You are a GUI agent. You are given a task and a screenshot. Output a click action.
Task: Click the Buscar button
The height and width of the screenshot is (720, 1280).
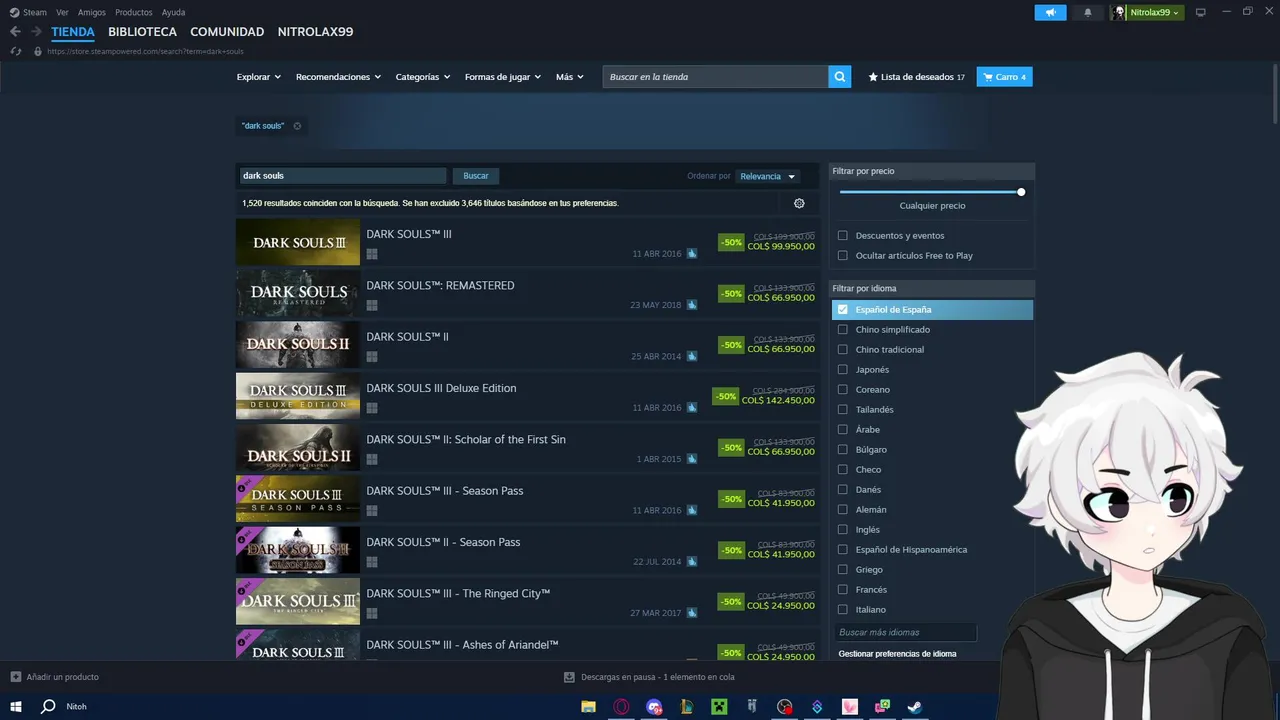pyautogui.click(x=476, y=176)
